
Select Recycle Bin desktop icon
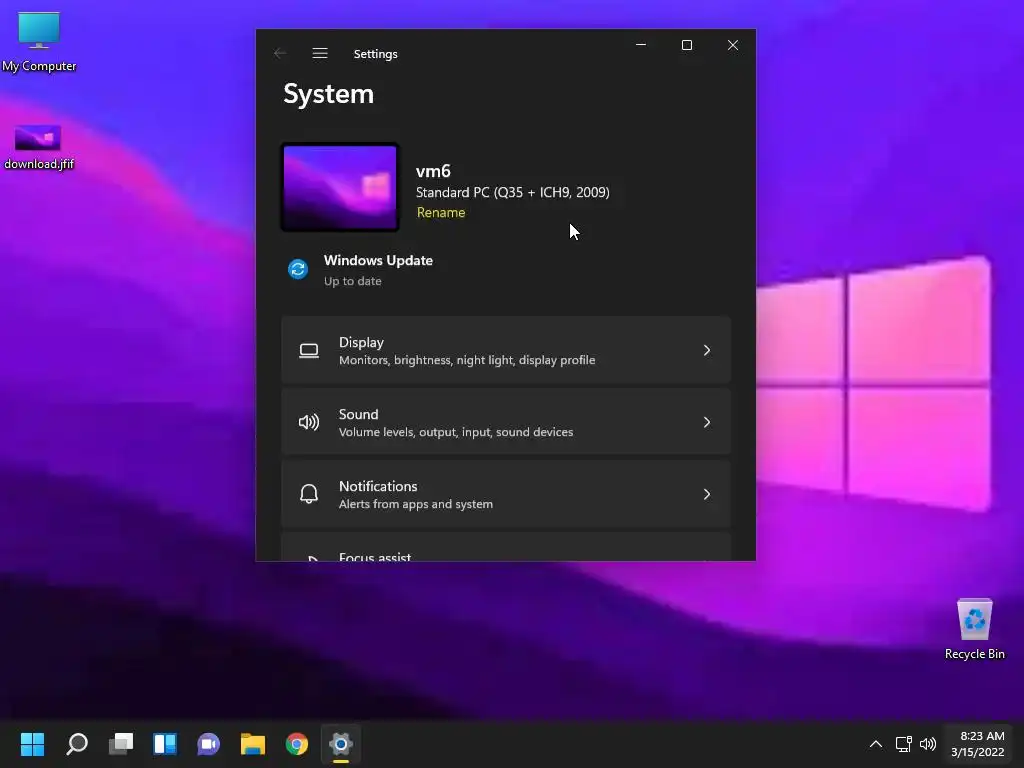point(974,629)
